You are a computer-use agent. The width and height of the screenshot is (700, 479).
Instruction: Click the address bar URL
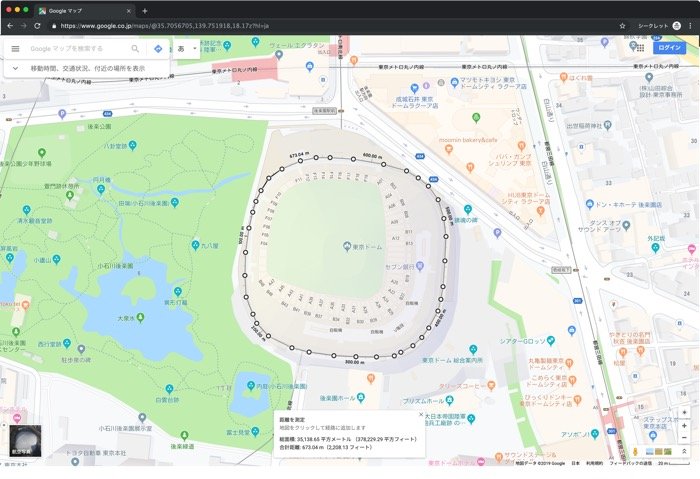point(164,26)
